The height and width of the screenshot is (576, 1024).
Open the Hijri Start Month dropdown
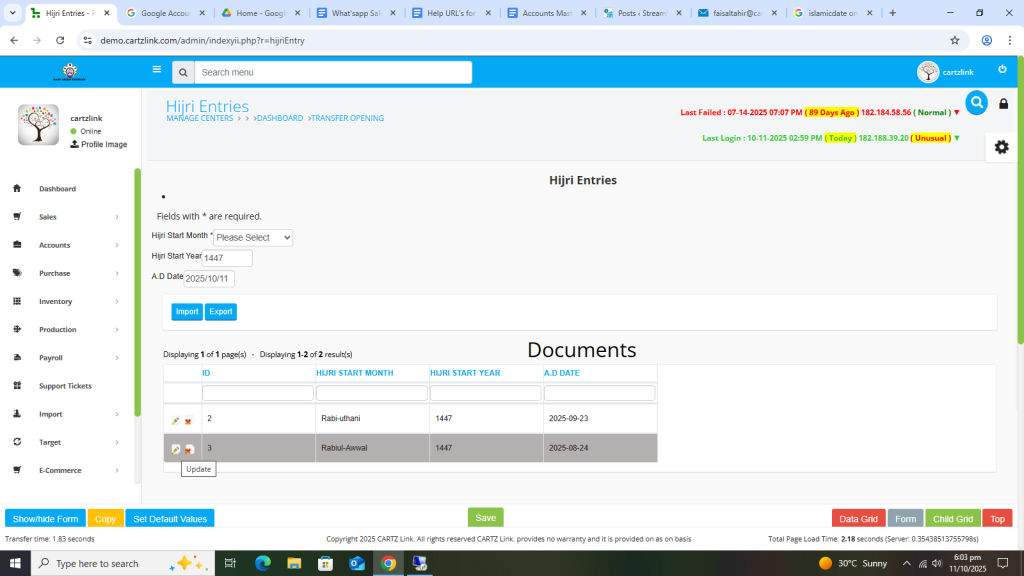pos(253,238)
